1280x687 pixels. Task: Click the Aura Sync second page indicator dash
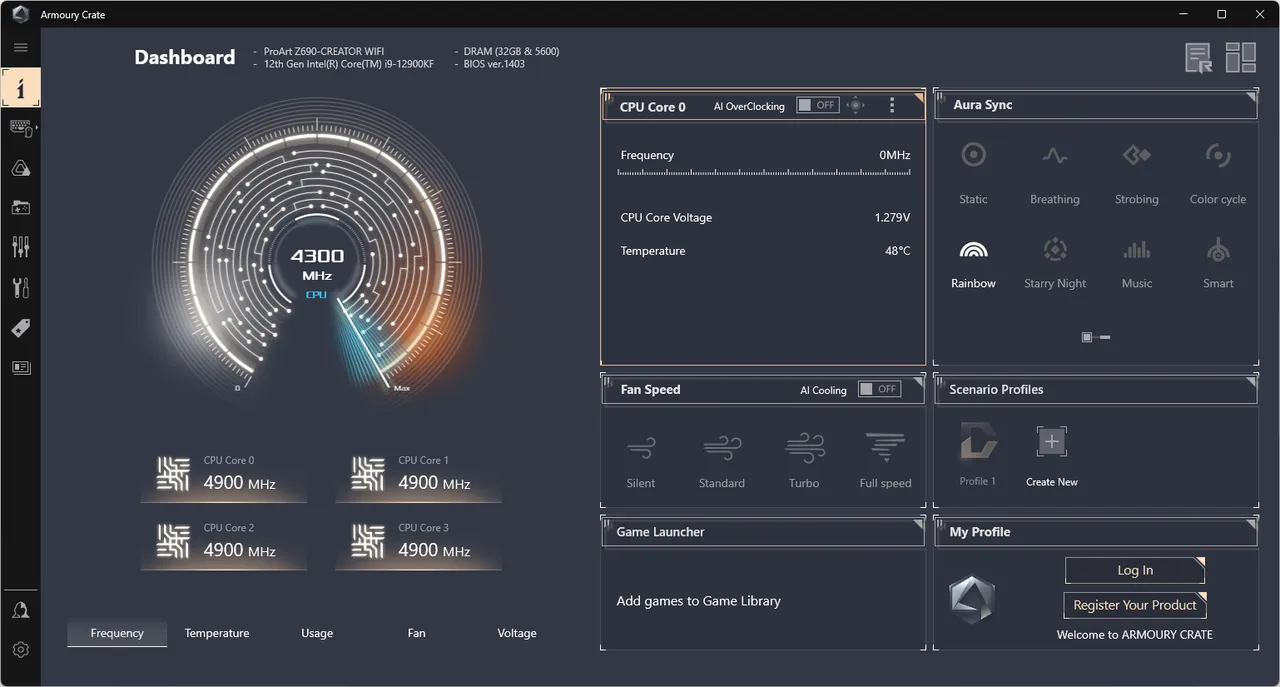[1104, 337]
